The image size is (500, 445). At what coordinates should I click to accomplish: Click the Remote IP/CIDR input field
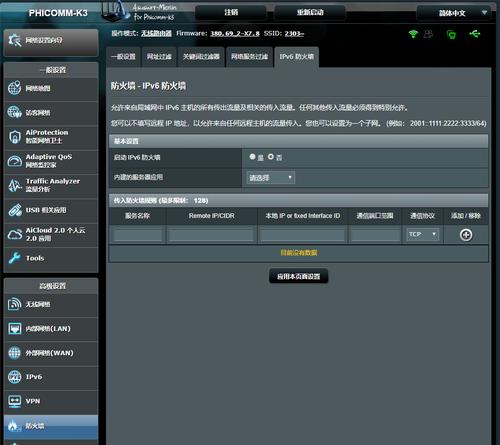(x=211, y=235)
